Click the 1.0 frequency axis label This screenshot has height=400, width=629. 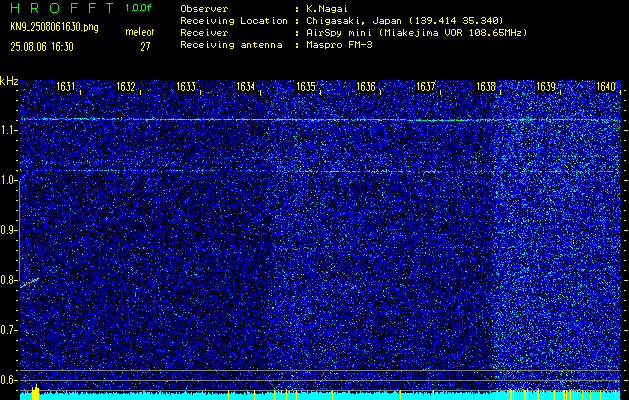pos(7,180)
